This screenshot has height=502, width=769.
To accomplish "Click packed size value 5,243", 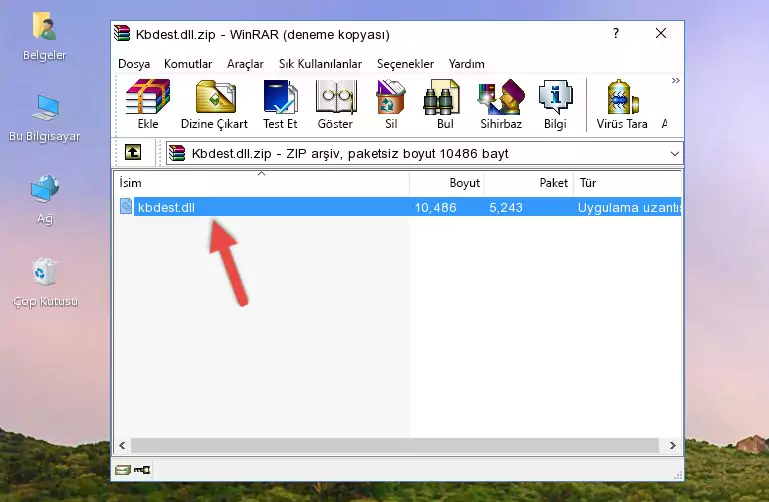I will pyautogui.click(x=506, y=207).
